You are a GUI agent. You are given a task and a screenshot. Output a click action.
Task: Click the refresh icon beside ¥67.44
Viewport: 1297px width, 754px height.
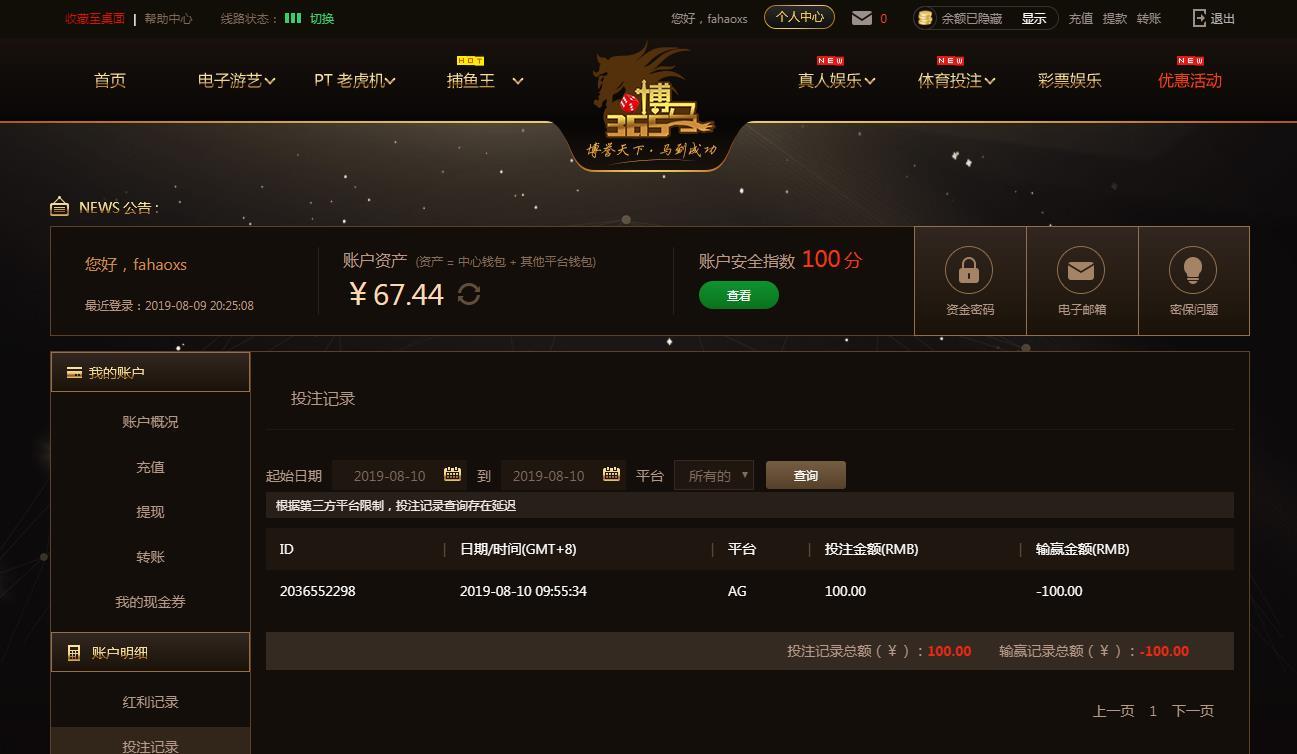click(x=469, y=294)
